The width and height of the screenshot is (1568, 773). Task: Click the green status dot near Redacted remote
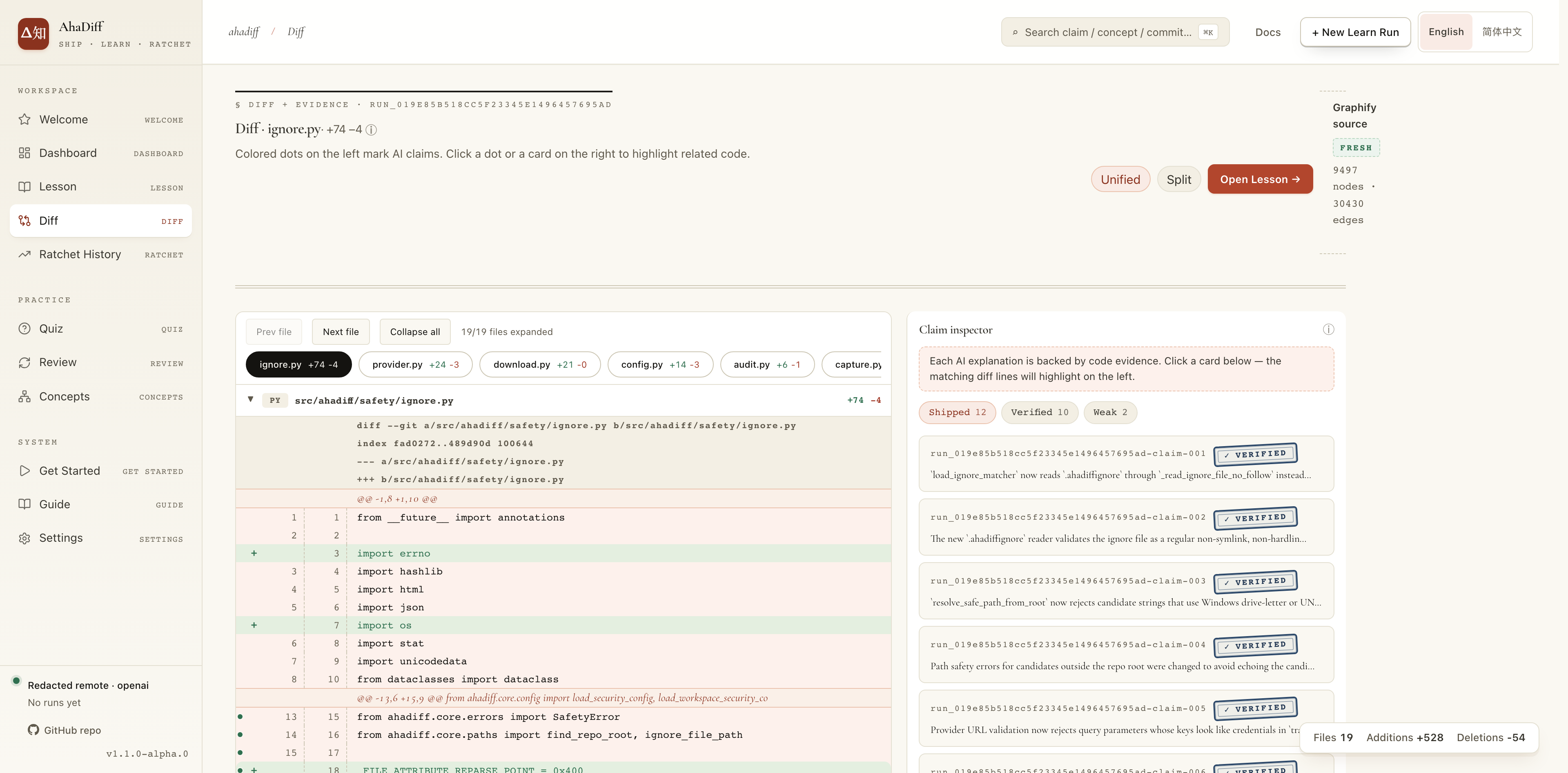[x=16, y=680]
